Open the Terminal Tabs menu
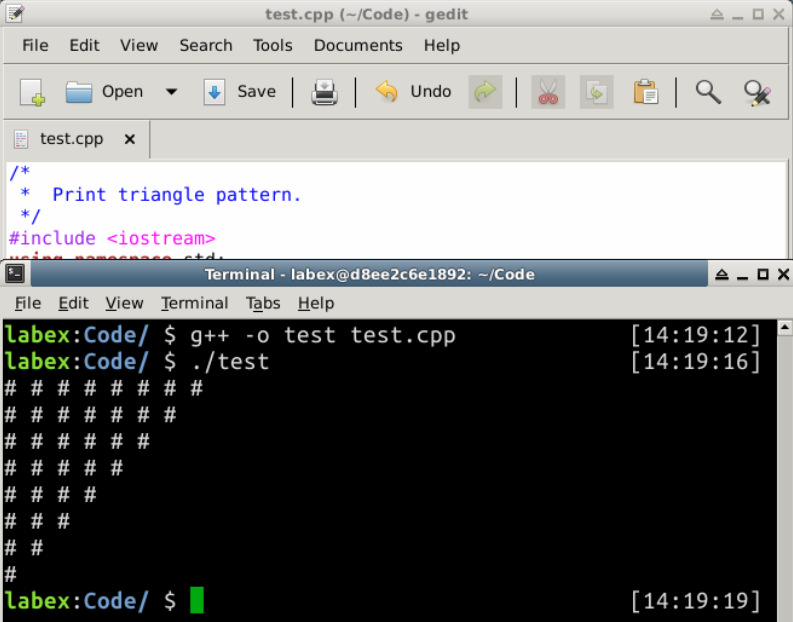The width and height of the screenshot is (793, 622). (x=263, y=303)
